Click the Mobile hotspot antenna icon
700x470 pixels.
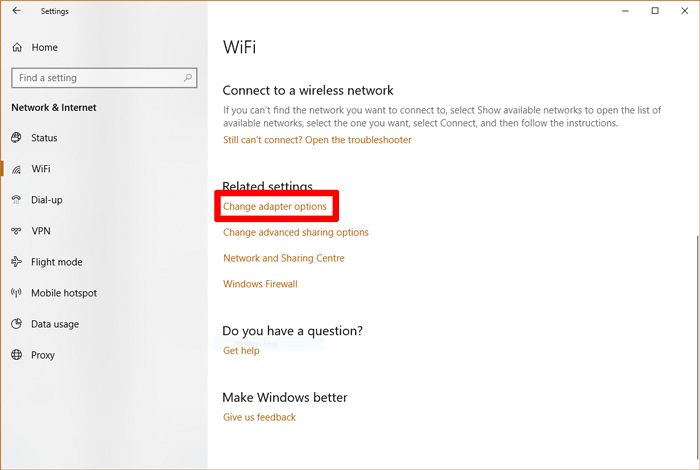click(17, 293)
